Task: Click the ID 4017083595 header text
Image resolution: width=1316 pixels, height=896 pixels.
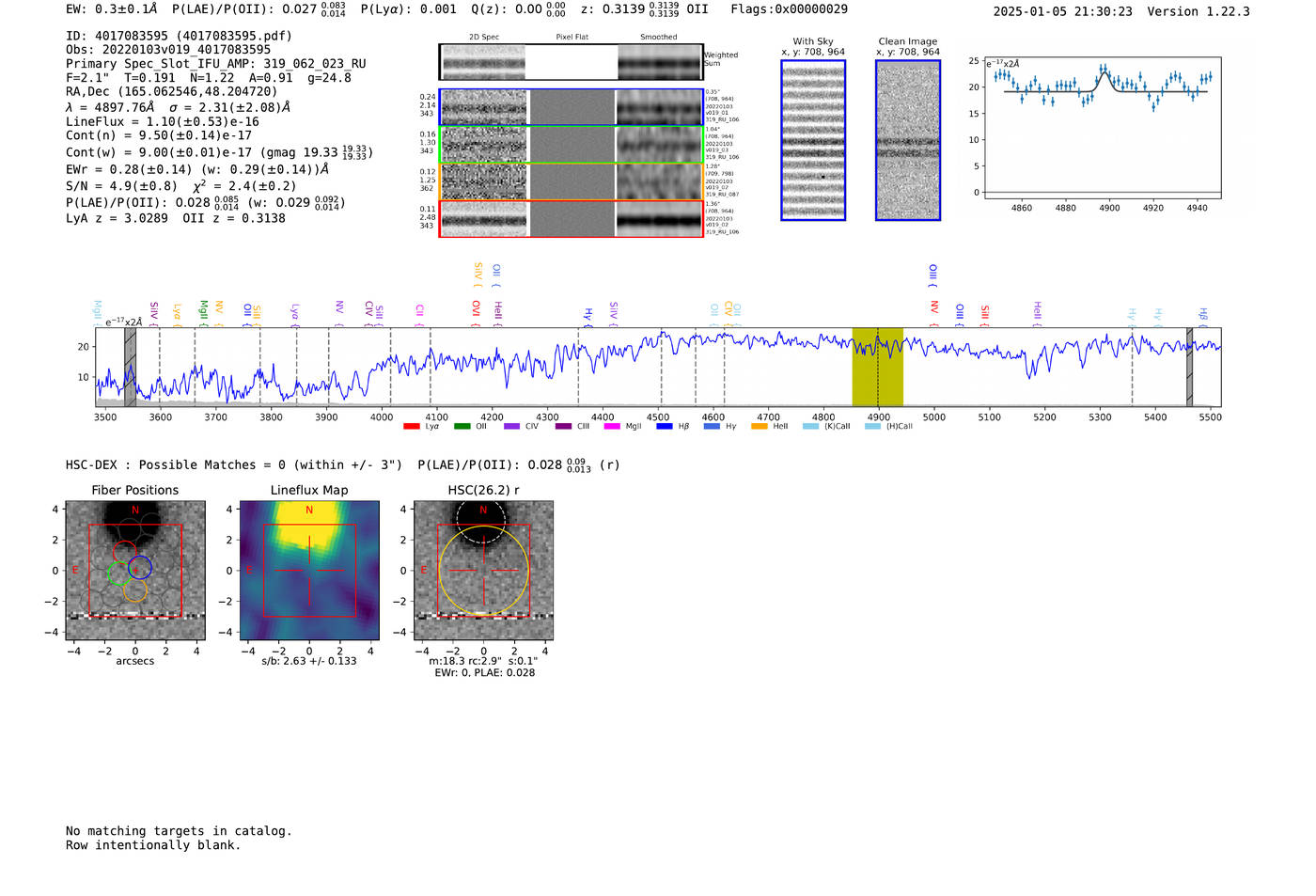Action: (x=179, y=36)
